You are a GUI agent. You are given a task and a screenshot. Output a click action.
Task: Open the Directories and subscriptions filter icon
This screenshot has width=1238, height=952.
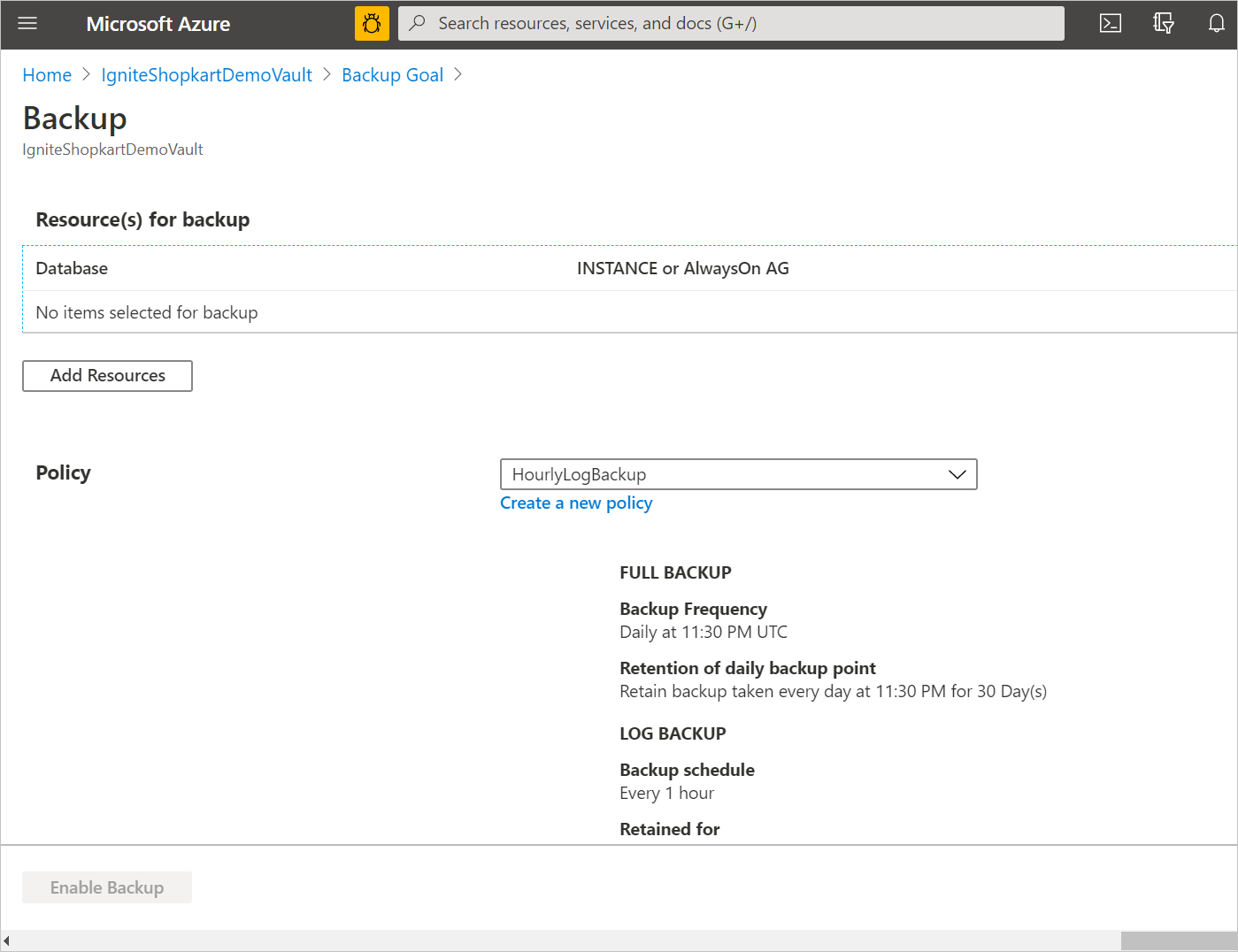[x=1163, y=23]
